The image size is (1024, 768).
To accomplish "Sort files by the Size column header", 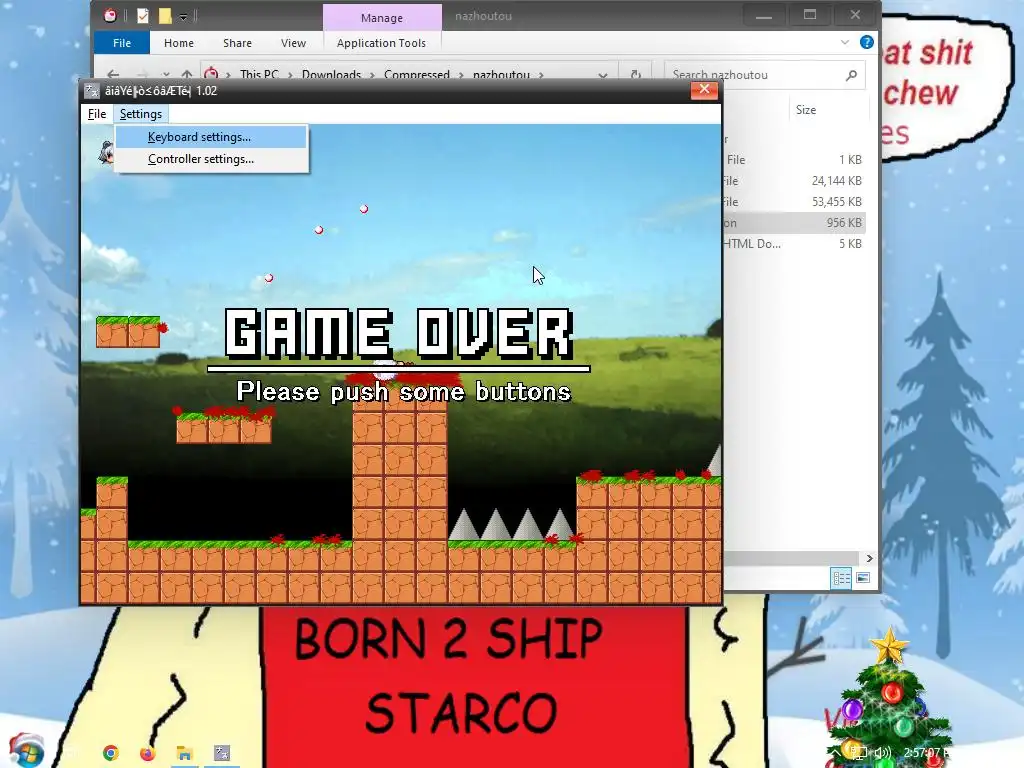I will pyautogui.click(x=806, y=110).
